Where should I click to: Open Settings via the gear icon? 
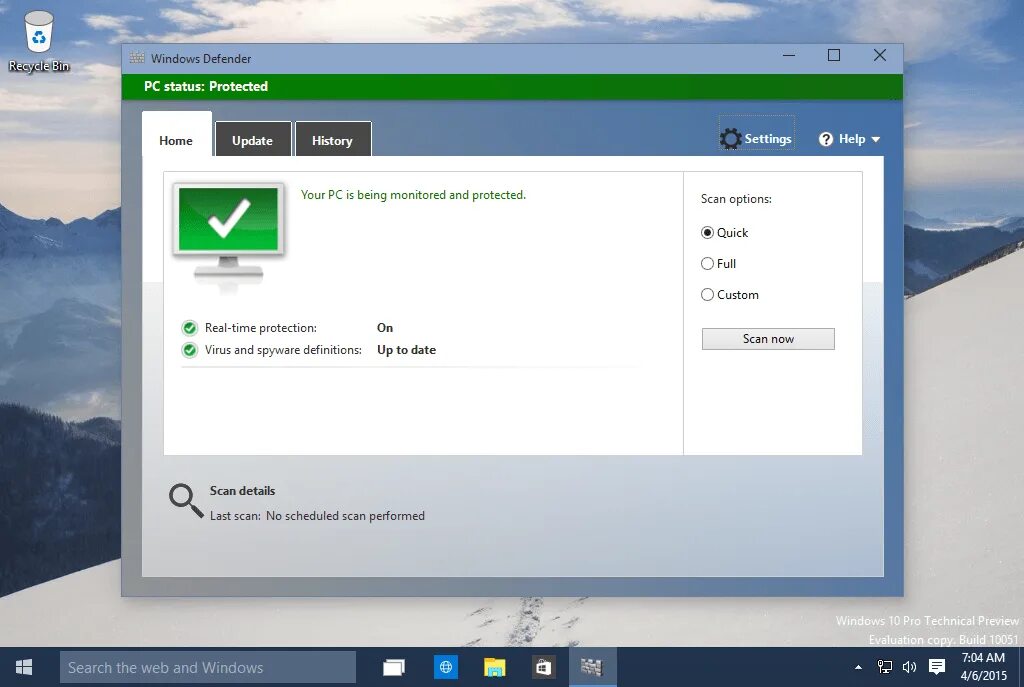click(x=730, y=138)
